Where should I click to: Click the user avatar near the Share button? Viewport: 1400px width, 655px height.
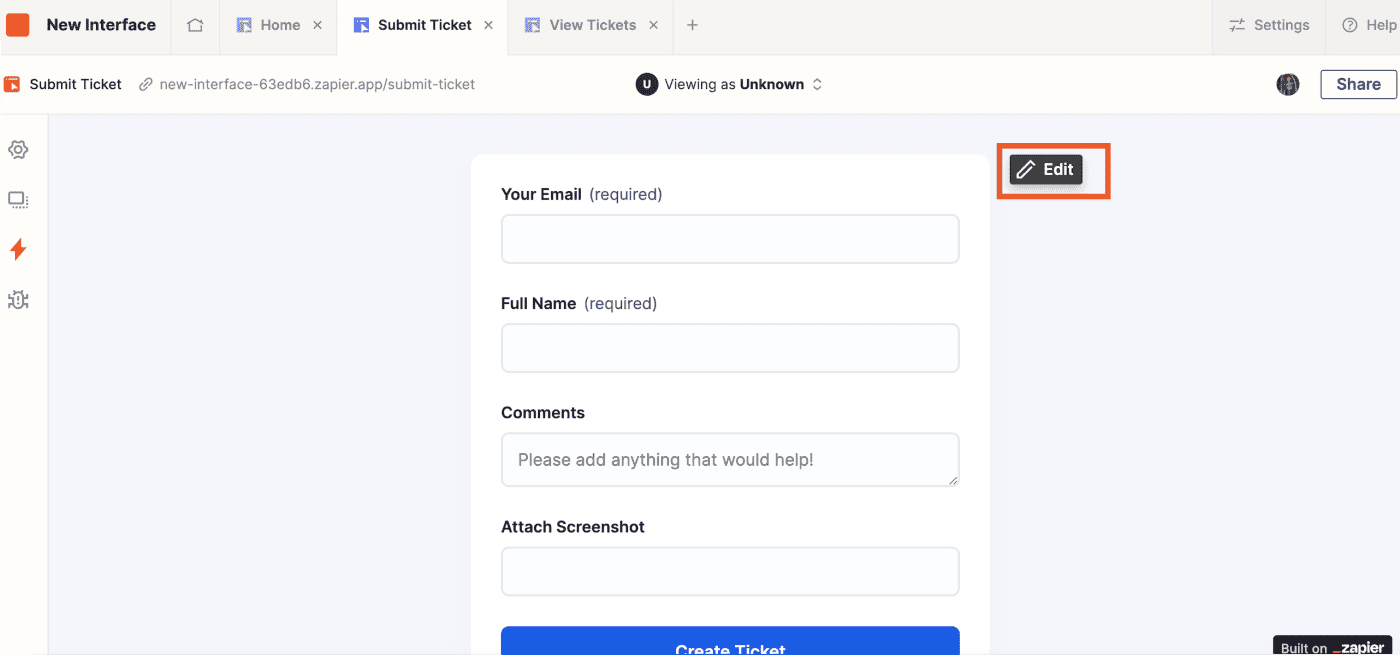click(1288, 84)
